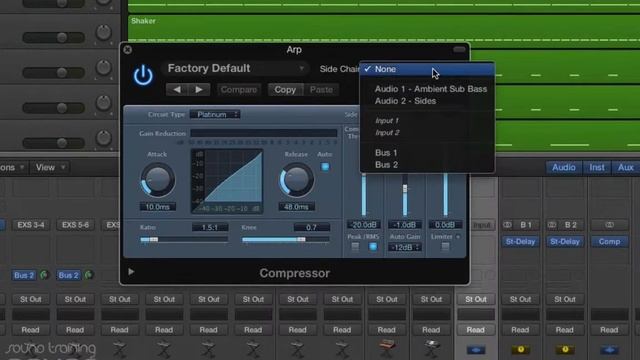This screenshot has height=360, width=640.
Task: Click stereo format icon on B 1 strip
Action: click(507, 225)
